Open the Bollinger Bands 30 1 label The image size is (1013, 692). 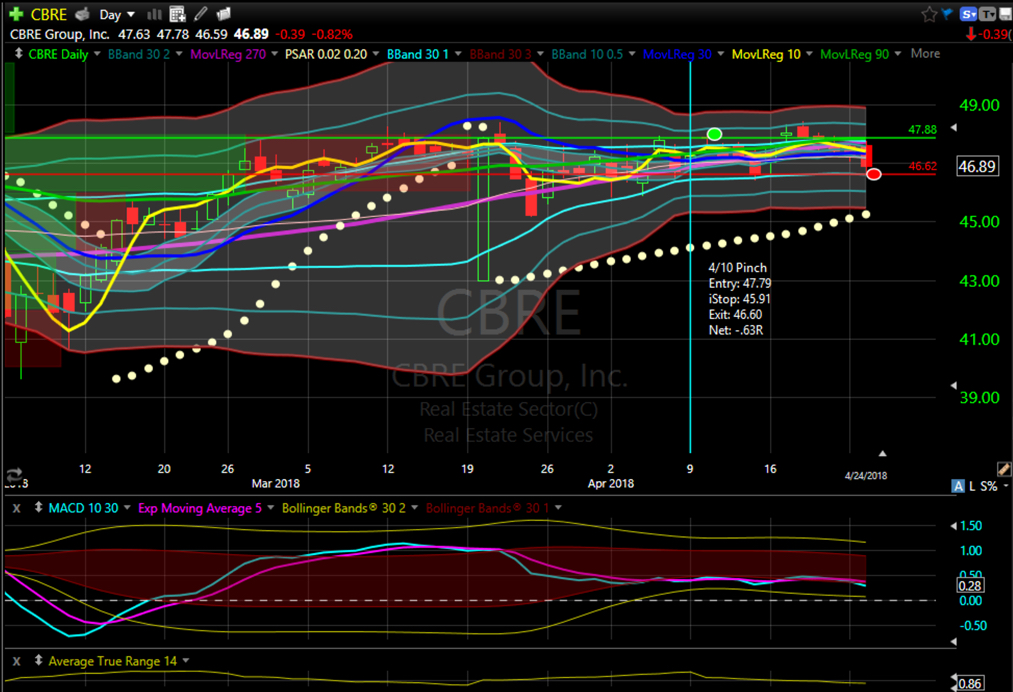(x=487, y=509)
